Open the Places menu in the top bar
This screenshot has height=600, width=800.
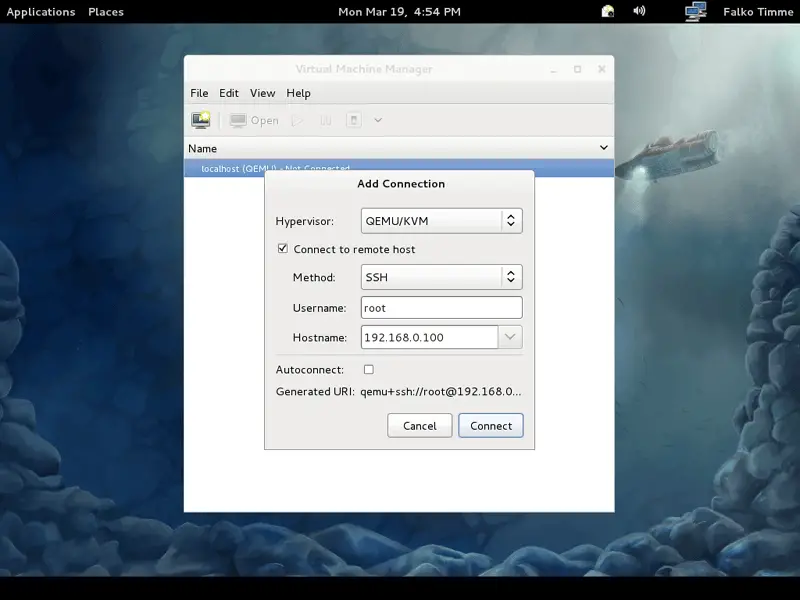[x=106, y=12]
